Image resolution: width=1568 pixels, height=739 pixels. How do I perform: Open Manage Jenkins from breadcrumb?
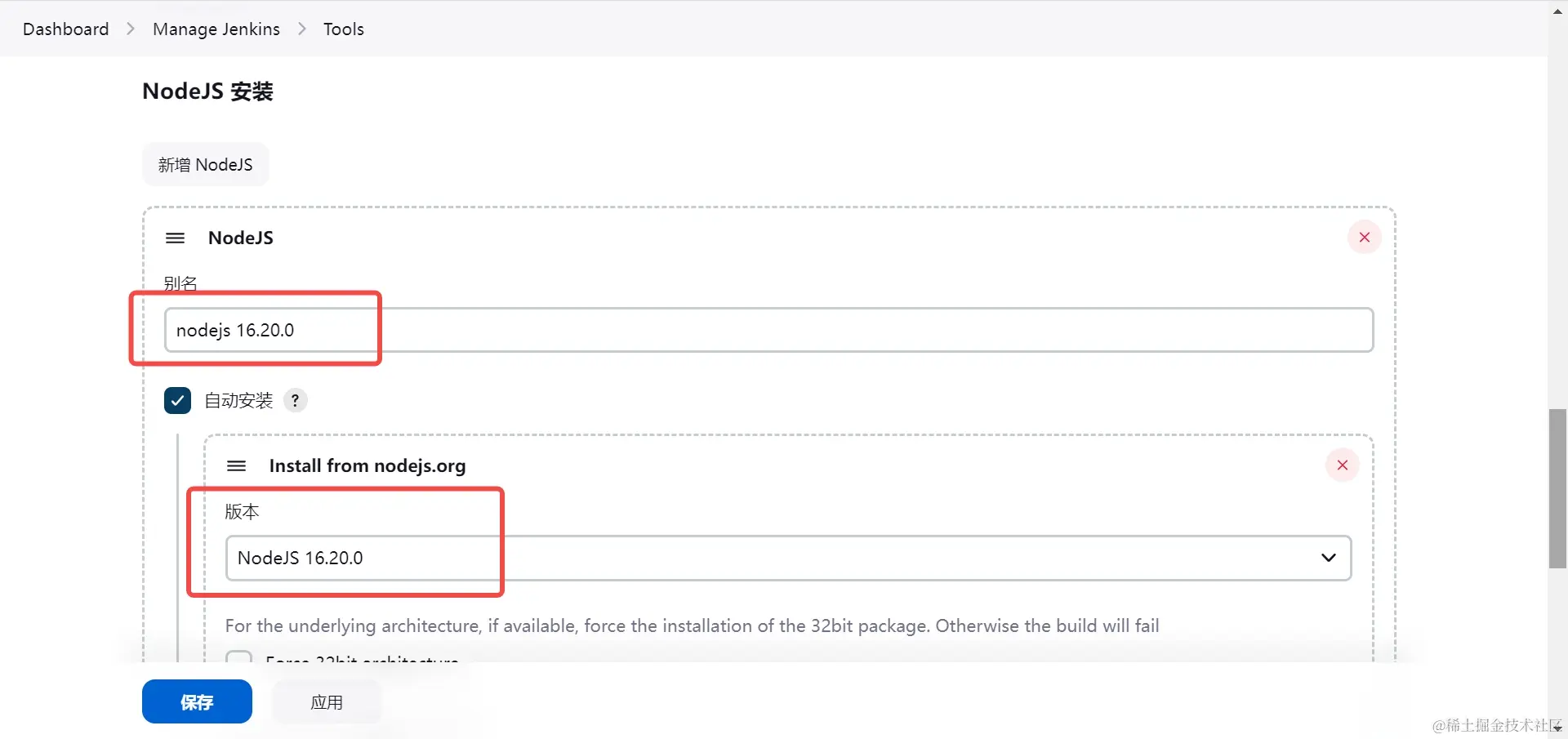(x=216, y=29)
